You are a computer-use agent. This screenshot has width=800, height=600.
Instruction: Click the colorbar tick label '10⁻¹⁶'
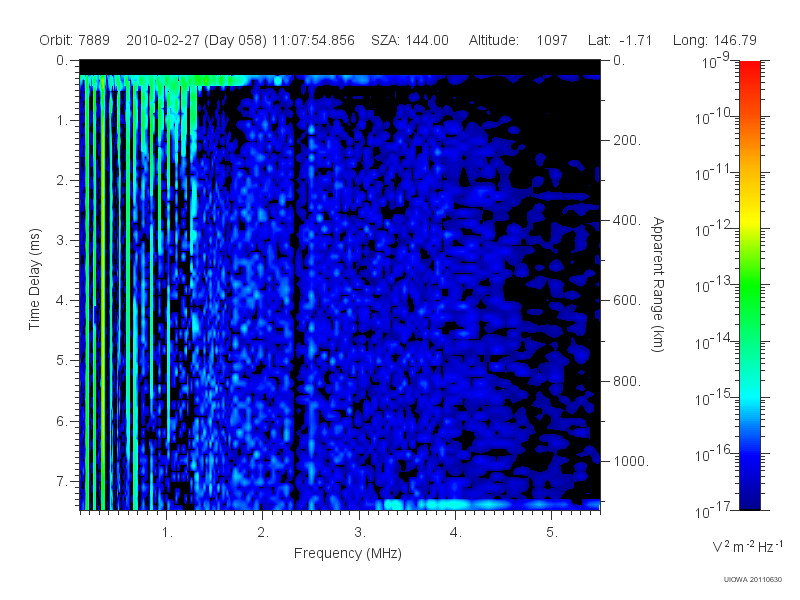point(714,454)
